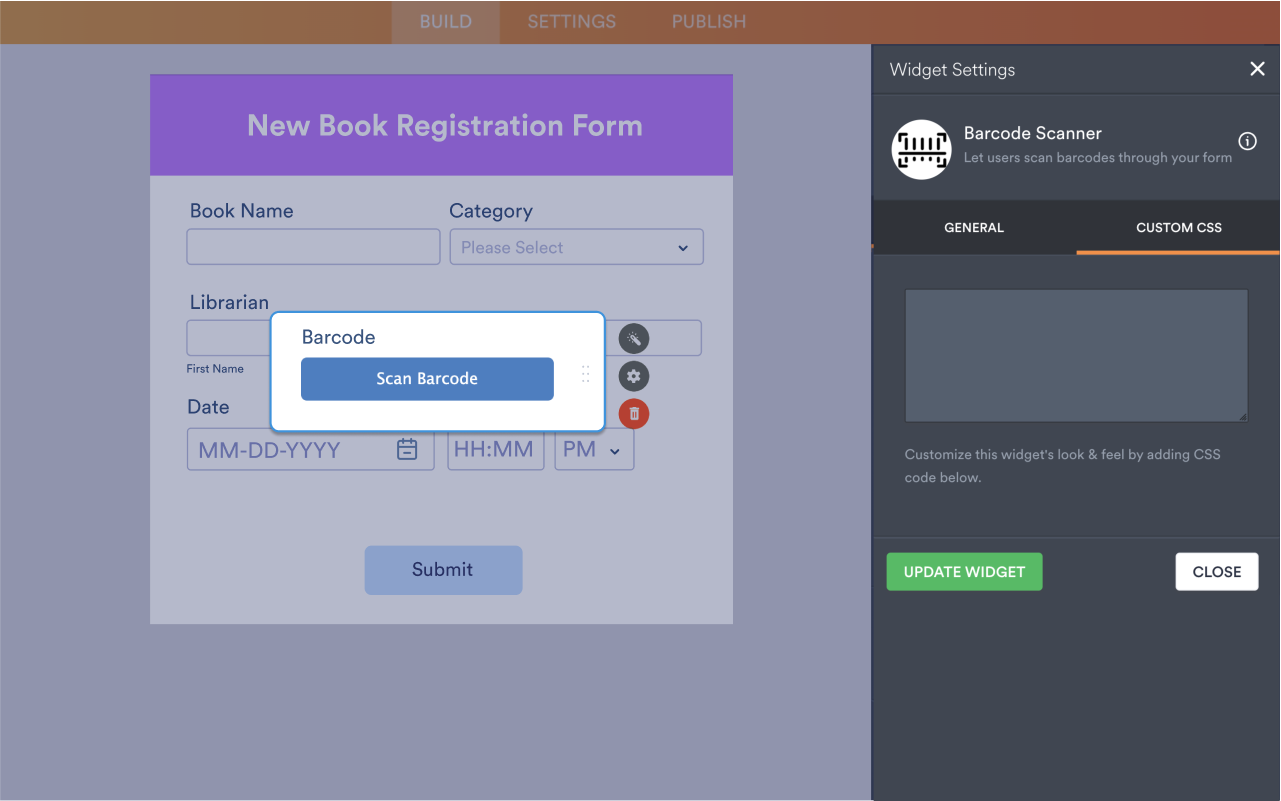
Task: Grab the drag handle next to Scan Barcode
Action: click(x=585, y=373)
